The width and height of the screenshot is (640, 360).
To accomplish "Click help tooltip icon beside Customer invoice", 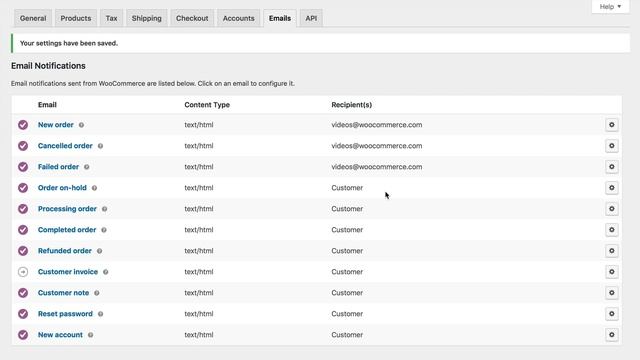I will point(106,272).
